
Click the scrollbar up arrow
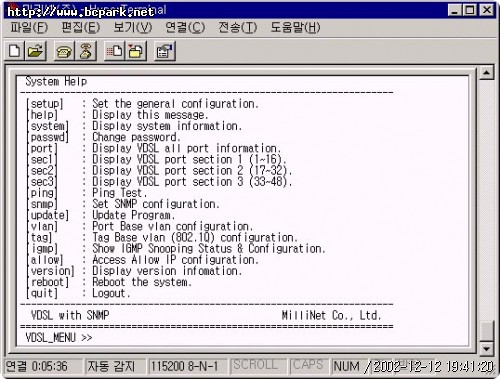(x=486, y=73)
